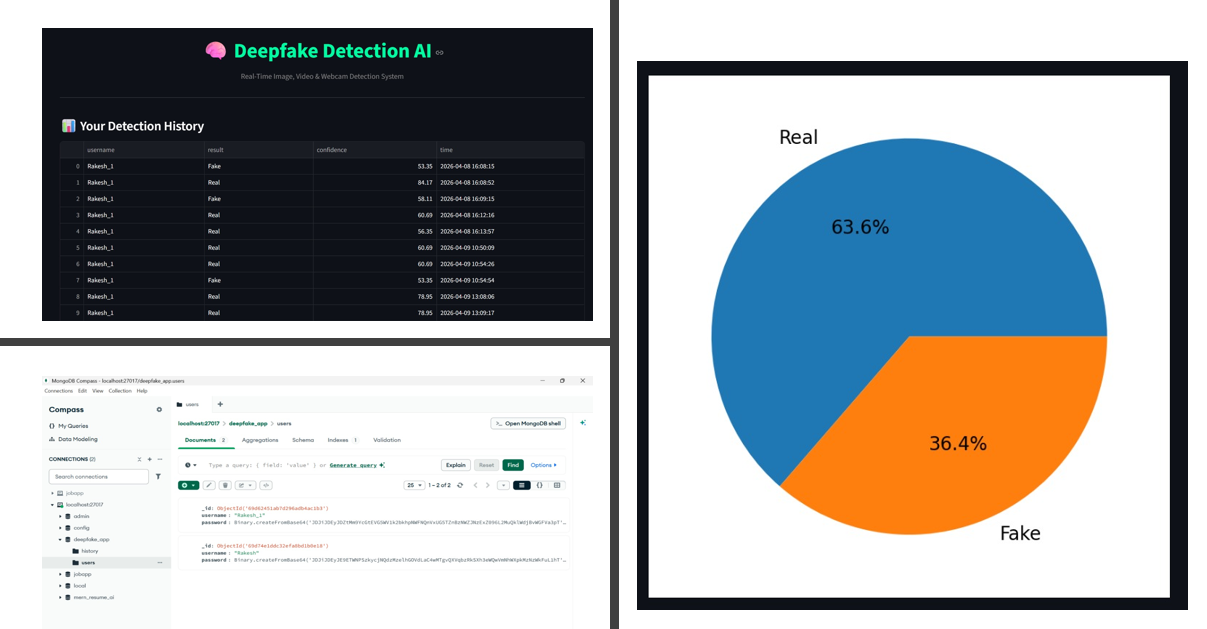
Task: Click the delete trash icon in the documents toolbar
Action: (225, 485)
